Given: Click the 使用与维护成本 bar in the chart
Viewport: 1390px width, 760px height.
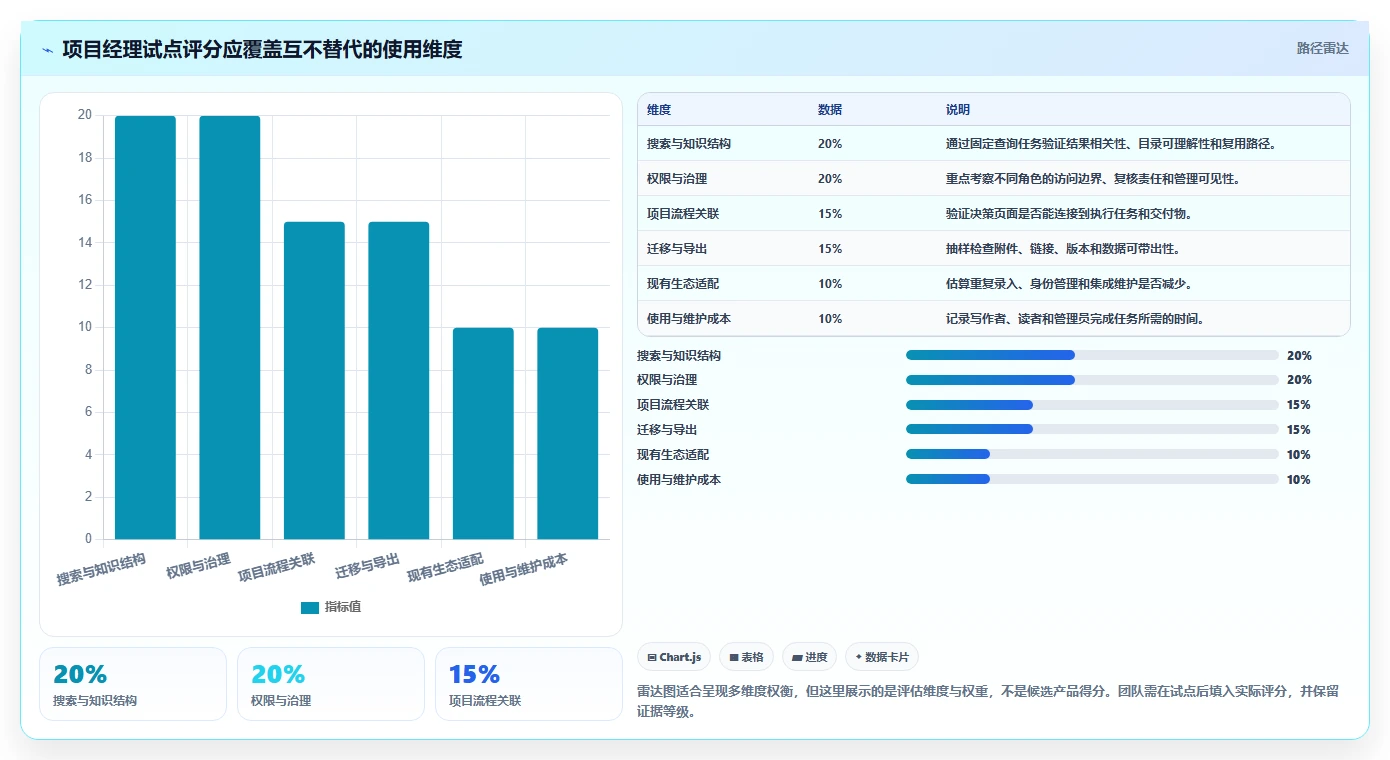Looking at the screenshot, I should 567,434.
